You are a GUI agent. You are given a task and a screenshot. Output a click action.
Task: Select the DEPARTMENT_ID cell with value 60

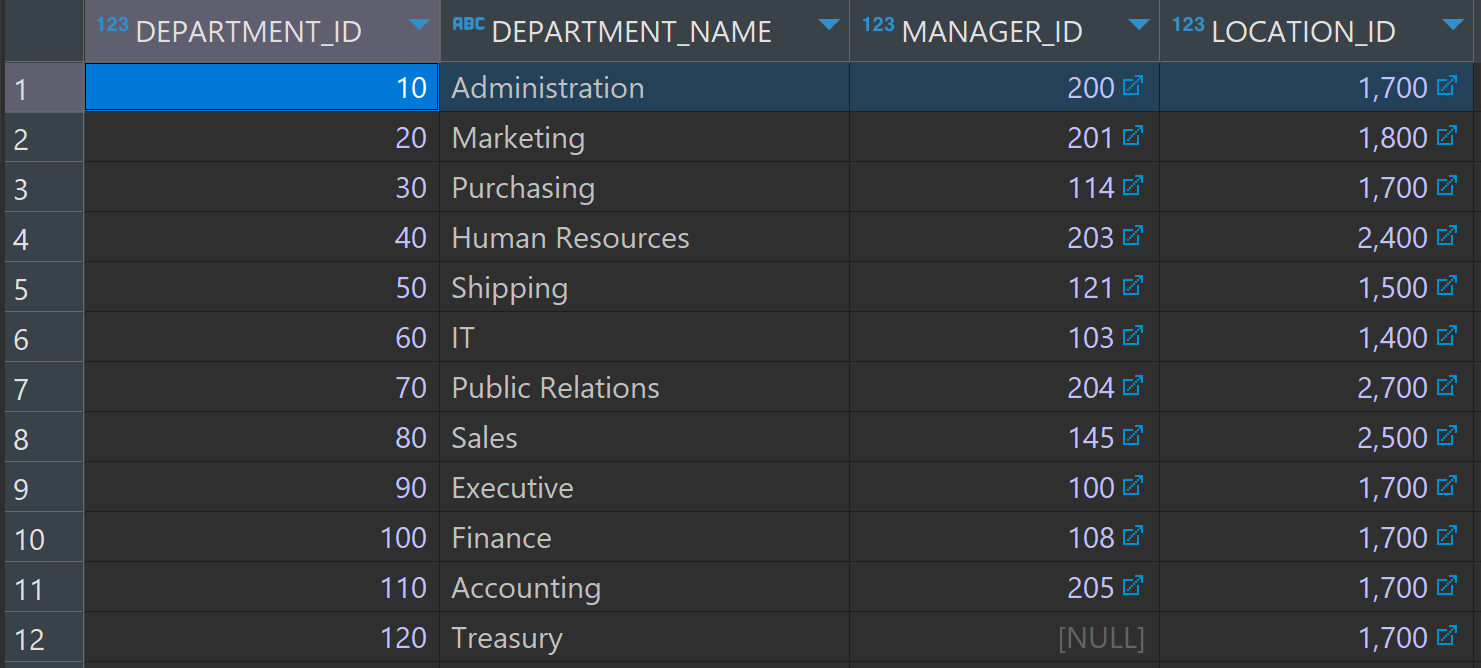tap(262, 337)
